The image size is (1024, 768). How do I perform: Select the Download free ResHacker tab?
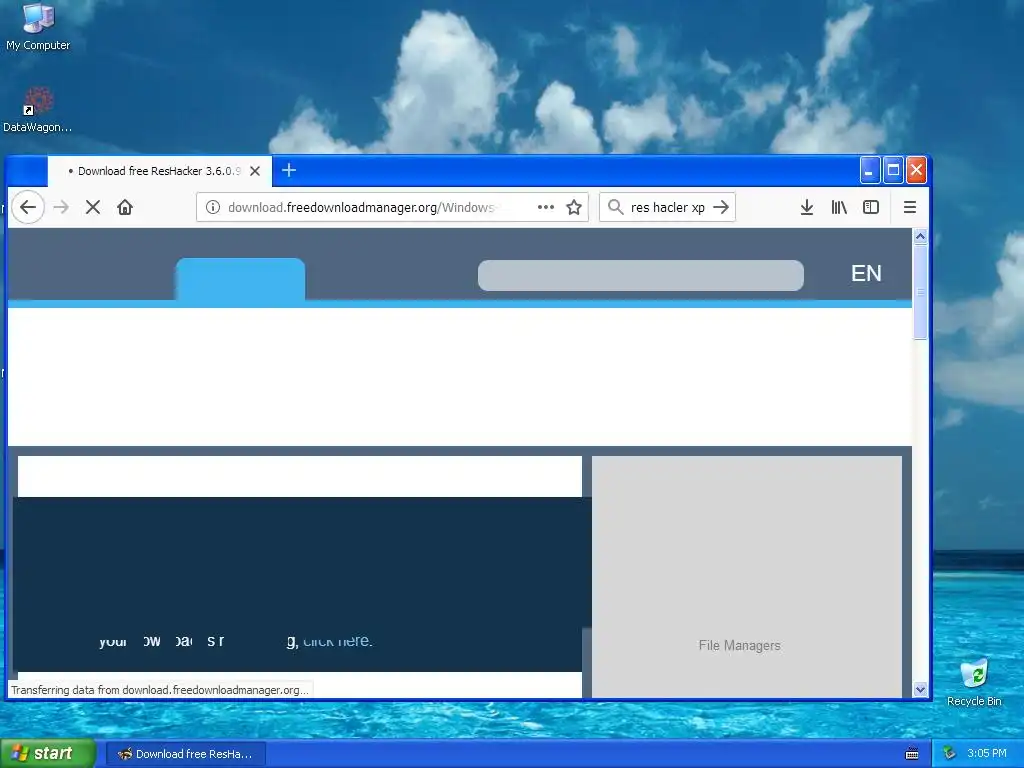160,171
